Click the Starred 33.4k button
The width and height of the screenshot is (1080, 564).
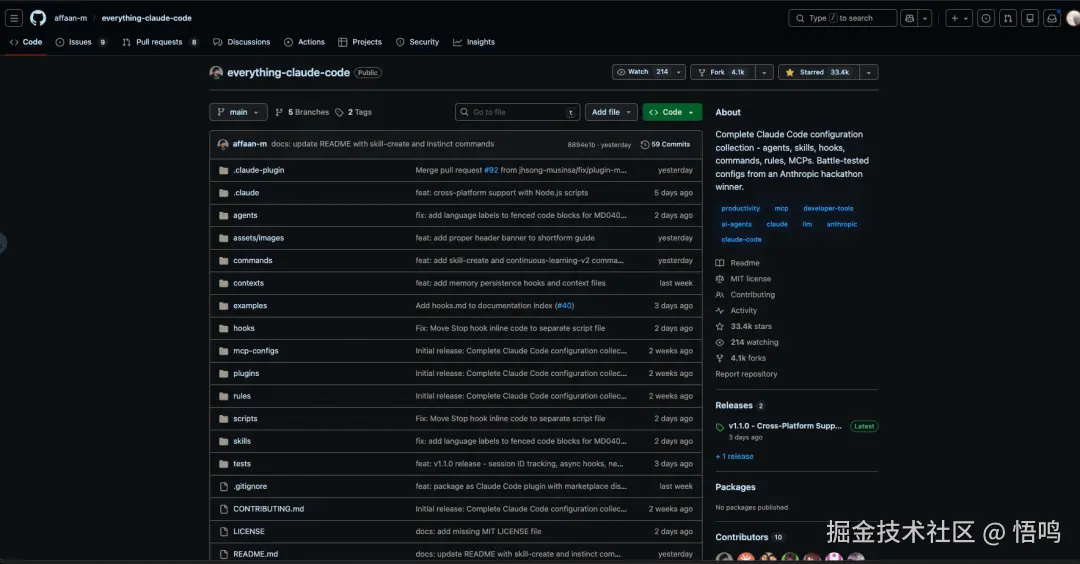point(819,72)
